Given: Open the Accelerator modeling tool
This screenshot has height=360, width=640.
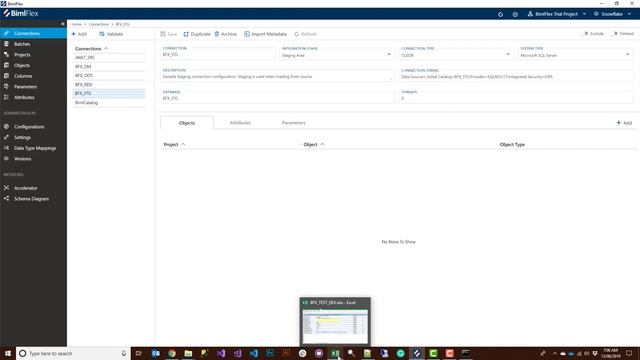Looking at the screenshot, I should click(x=25, y=188).
